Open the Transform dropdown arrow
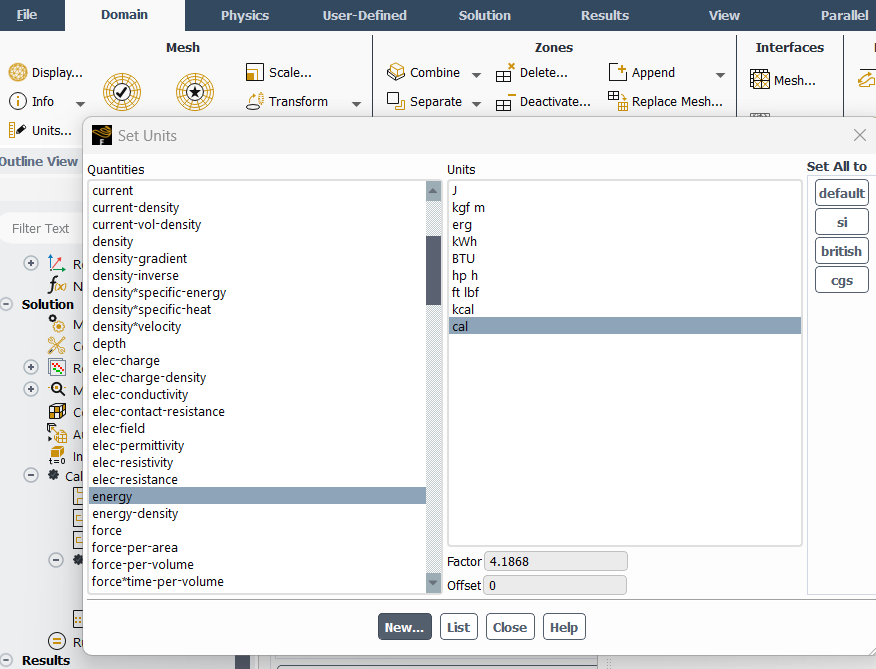Viewport: 876px width, 669px height. pyautogui.click(x=356, y=103)
